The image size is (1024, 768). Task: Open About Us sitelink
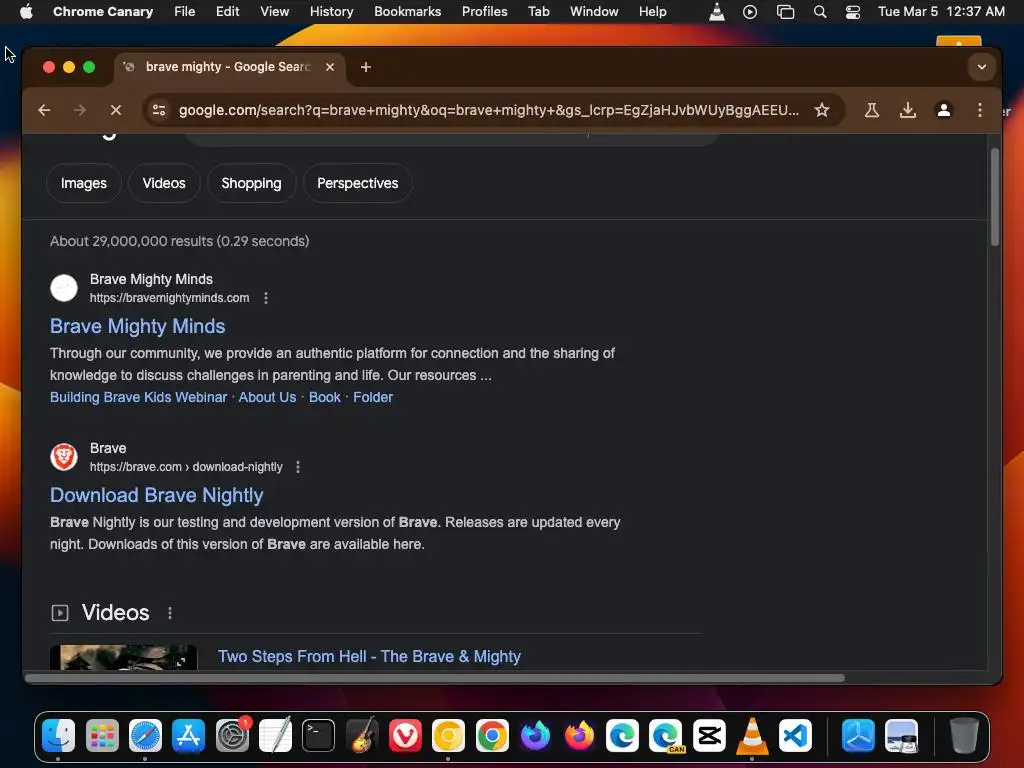click(x=267, y=397)
